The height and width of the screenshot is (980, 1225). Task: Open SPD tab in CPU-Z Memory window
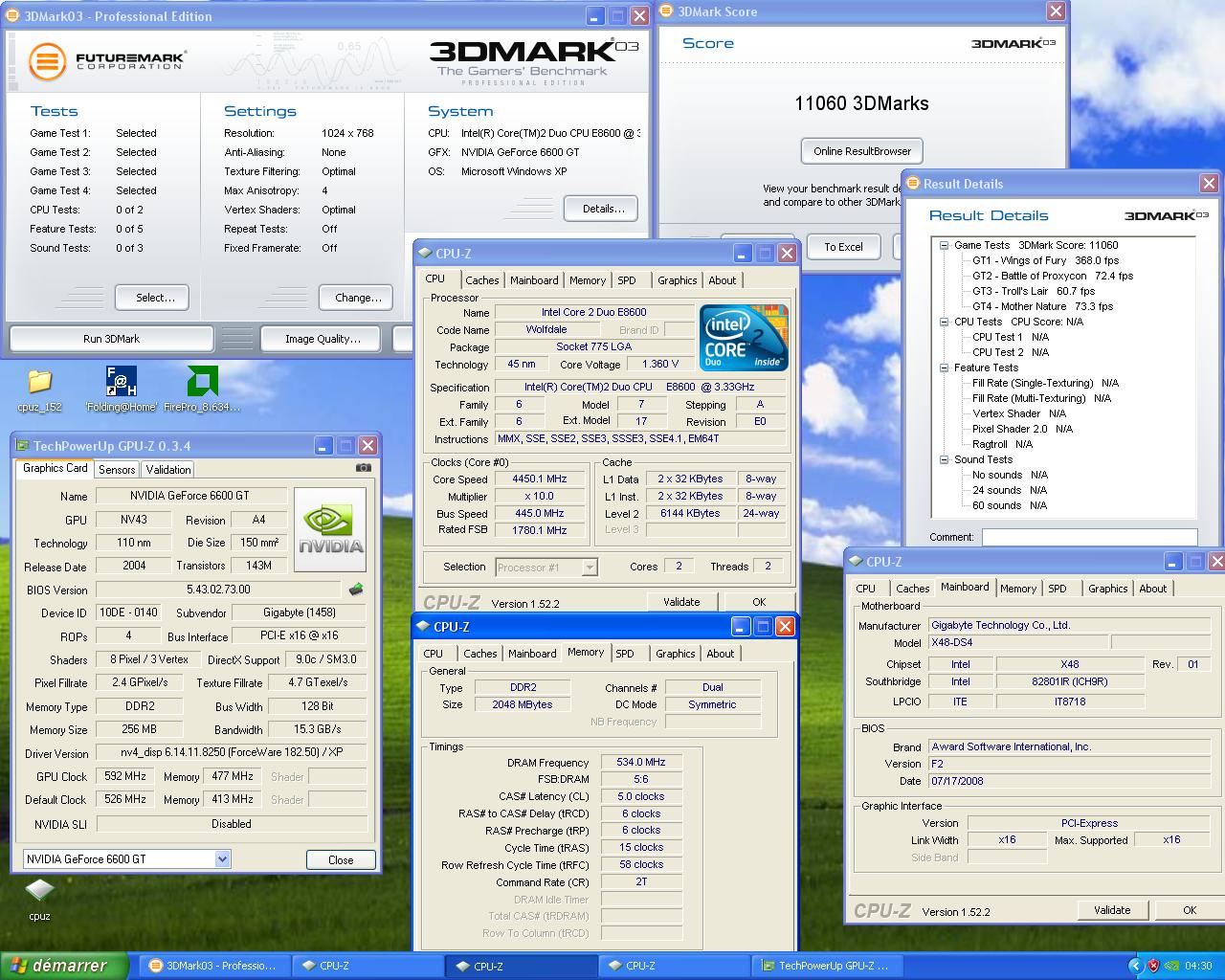click(624, 654)
